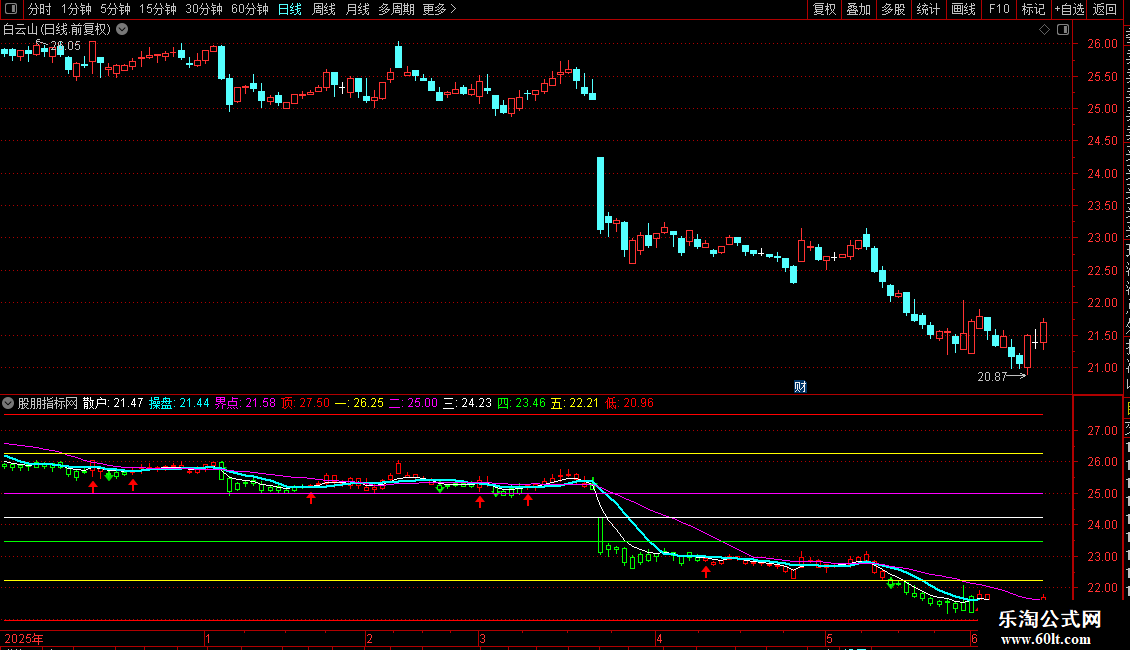Click the 23.00 price axis label in the main chart
Image resolution: width=1130 pixels, height=650 pixels.
1102,239
